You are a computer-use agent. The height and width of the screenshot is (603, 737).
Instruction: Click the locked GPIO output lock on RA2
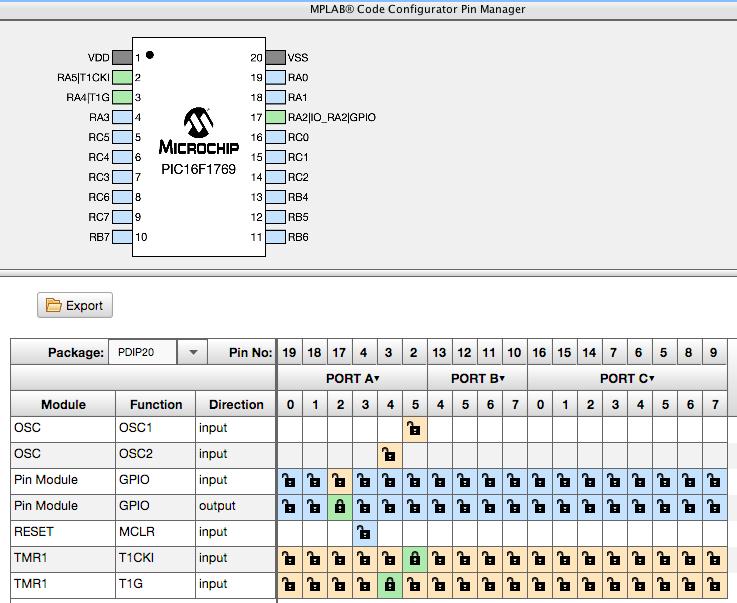point(339,507)
